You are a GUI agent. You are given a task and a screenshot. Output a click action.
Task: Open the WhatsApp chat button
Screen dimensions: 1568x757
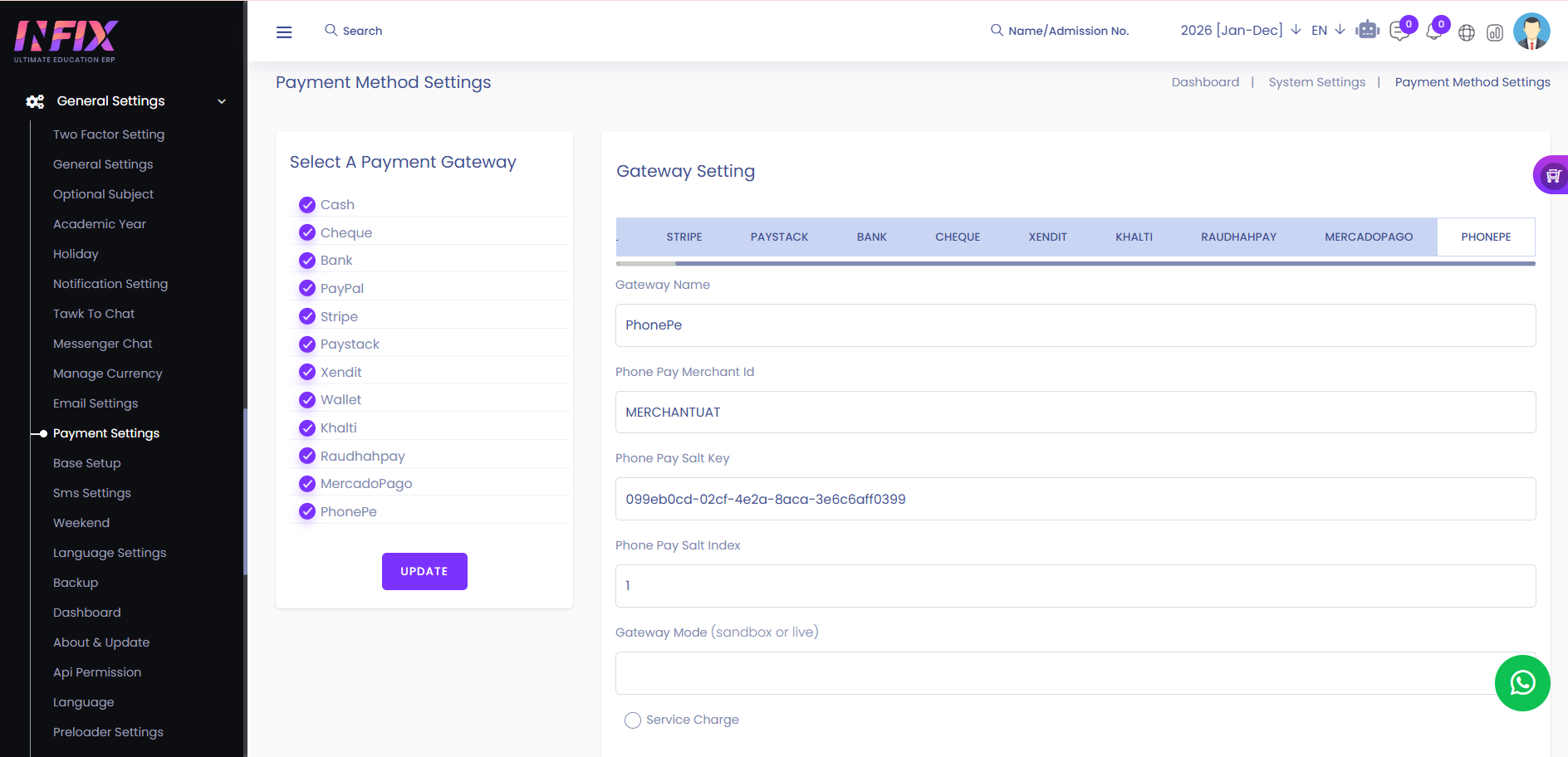pos(1522,683)
